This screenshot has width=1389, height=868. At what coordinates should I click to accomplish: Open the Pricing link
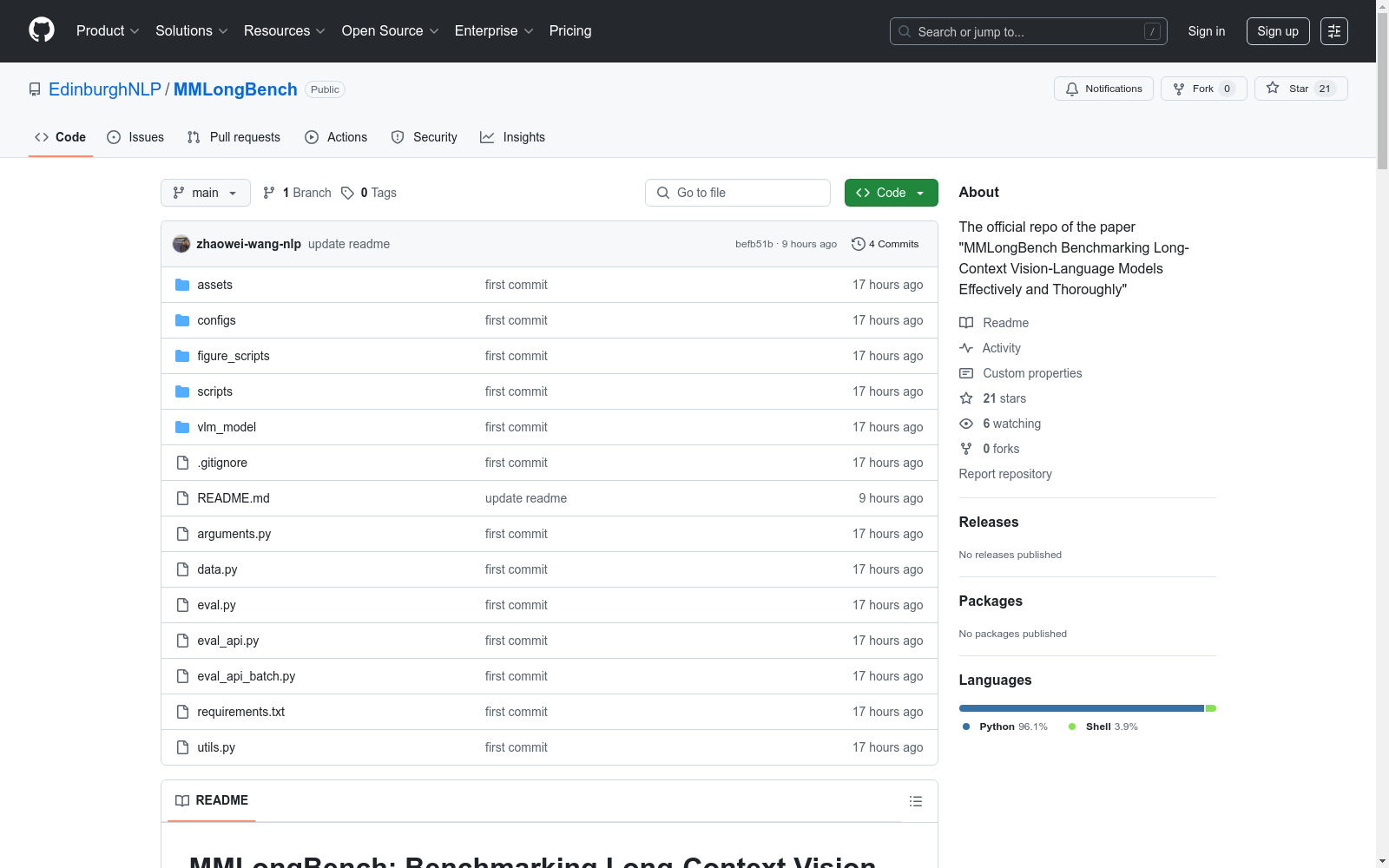(570, 30)
